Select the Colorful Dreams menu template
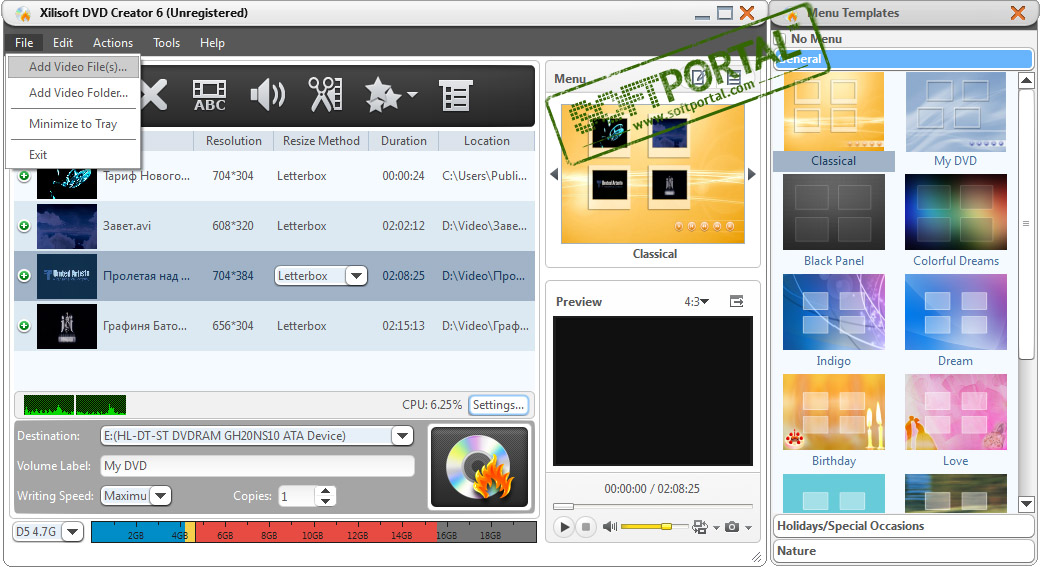 point(955,221)
